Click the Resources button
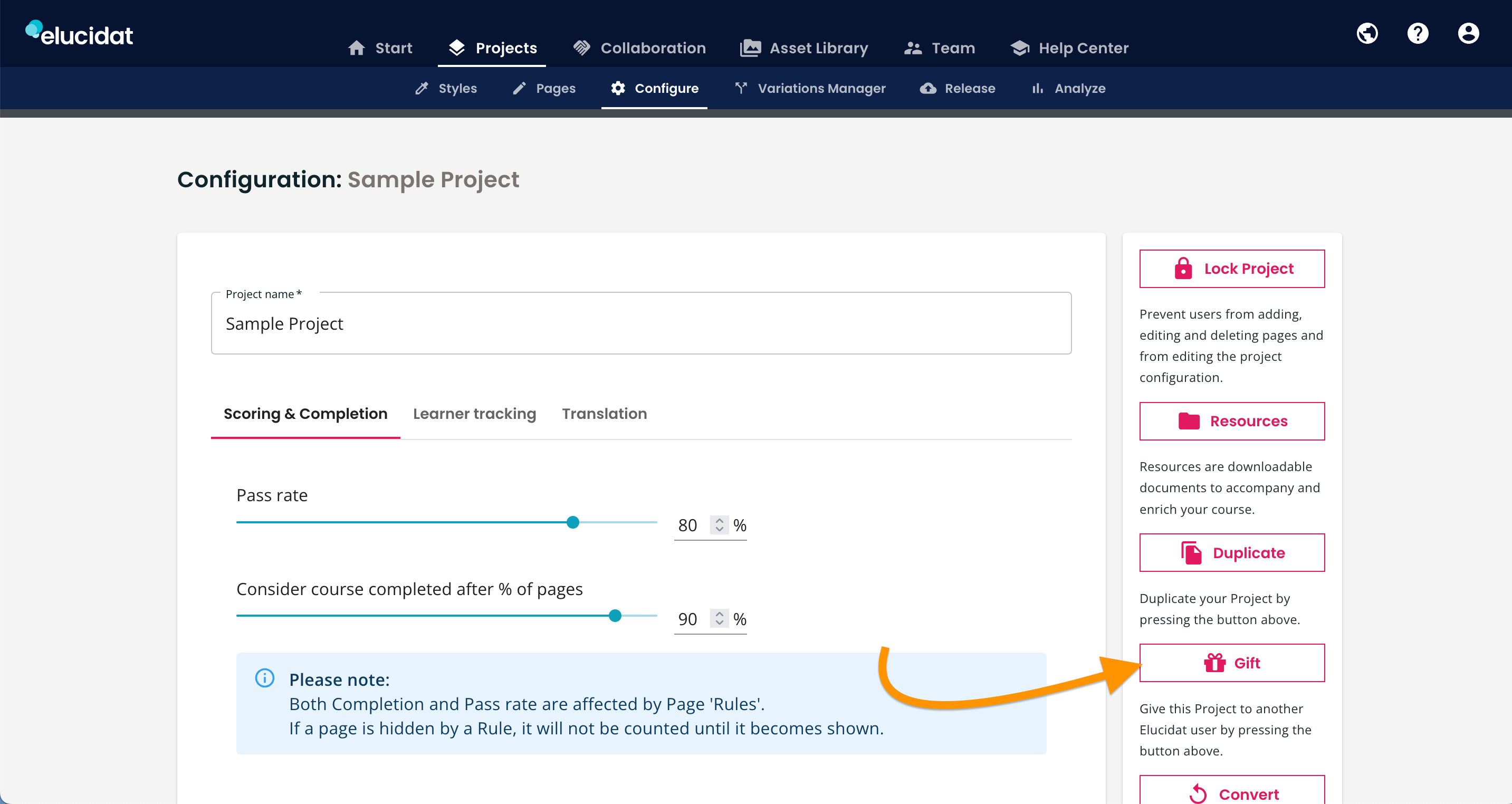This screenshot has height=804, width=1512. (x=1232, y=422)
